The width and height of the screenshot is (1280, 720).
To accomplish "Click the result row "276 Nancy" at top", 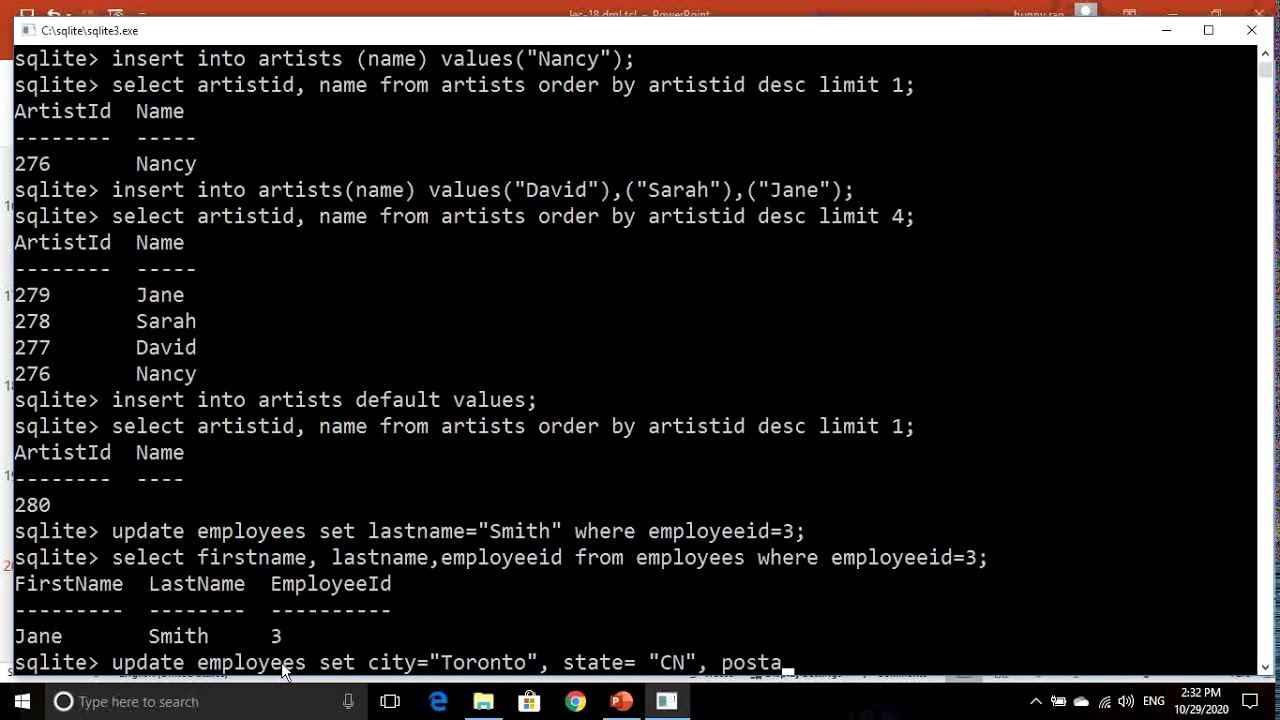I will 105,164.
